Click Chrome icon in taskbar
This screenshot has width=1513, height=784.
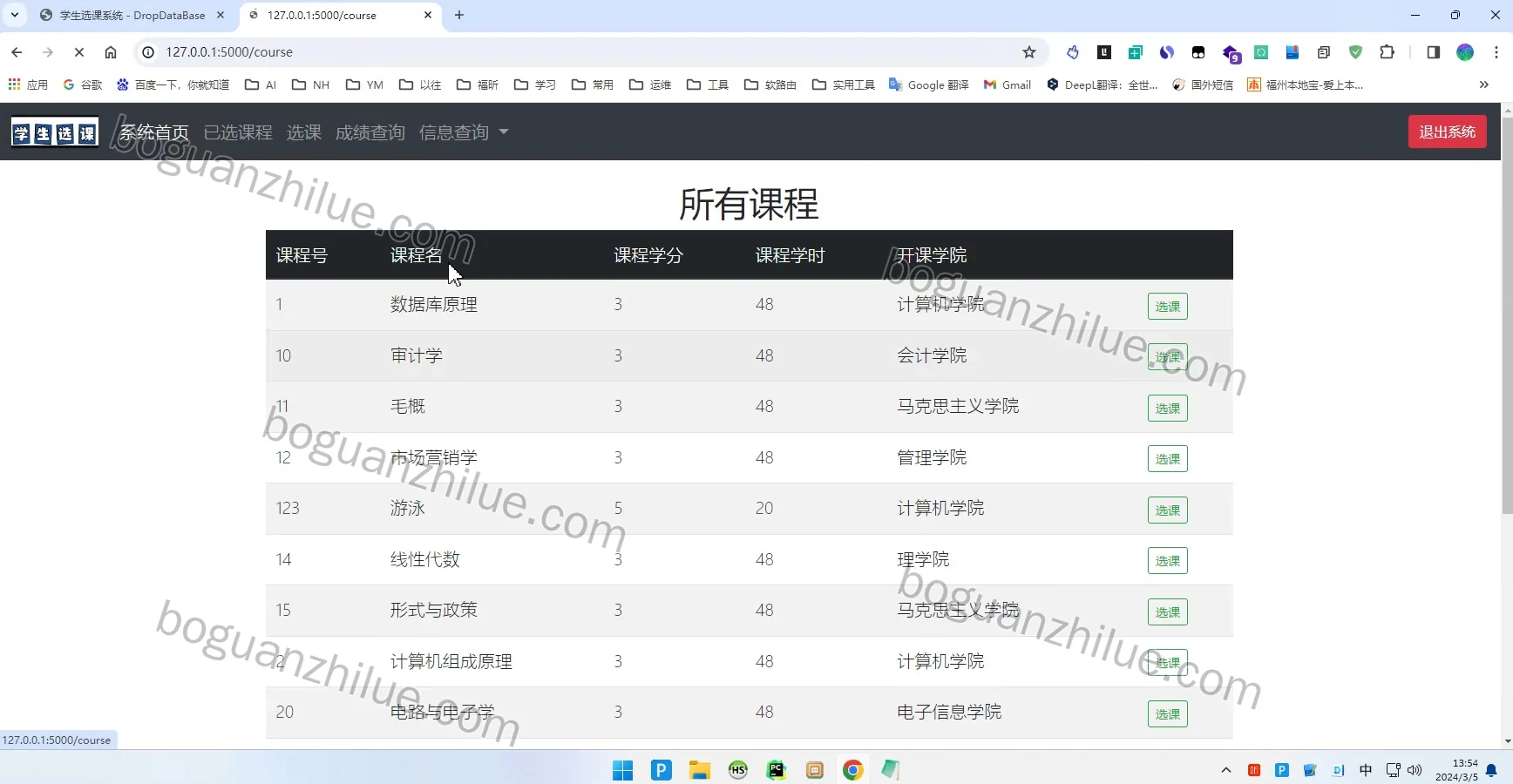click(852, 770)
